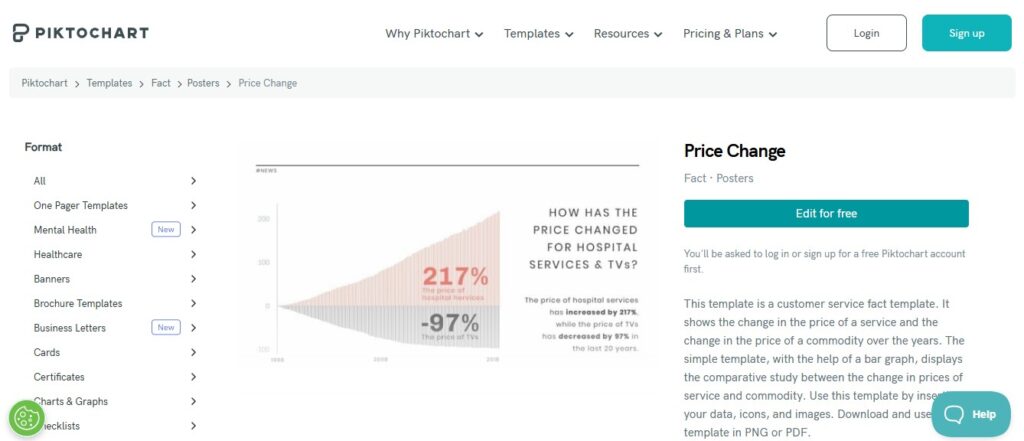Viewport: 1024px width, 441px height.
Task: Open the cookie settings icon
Action: coord(27,418)
